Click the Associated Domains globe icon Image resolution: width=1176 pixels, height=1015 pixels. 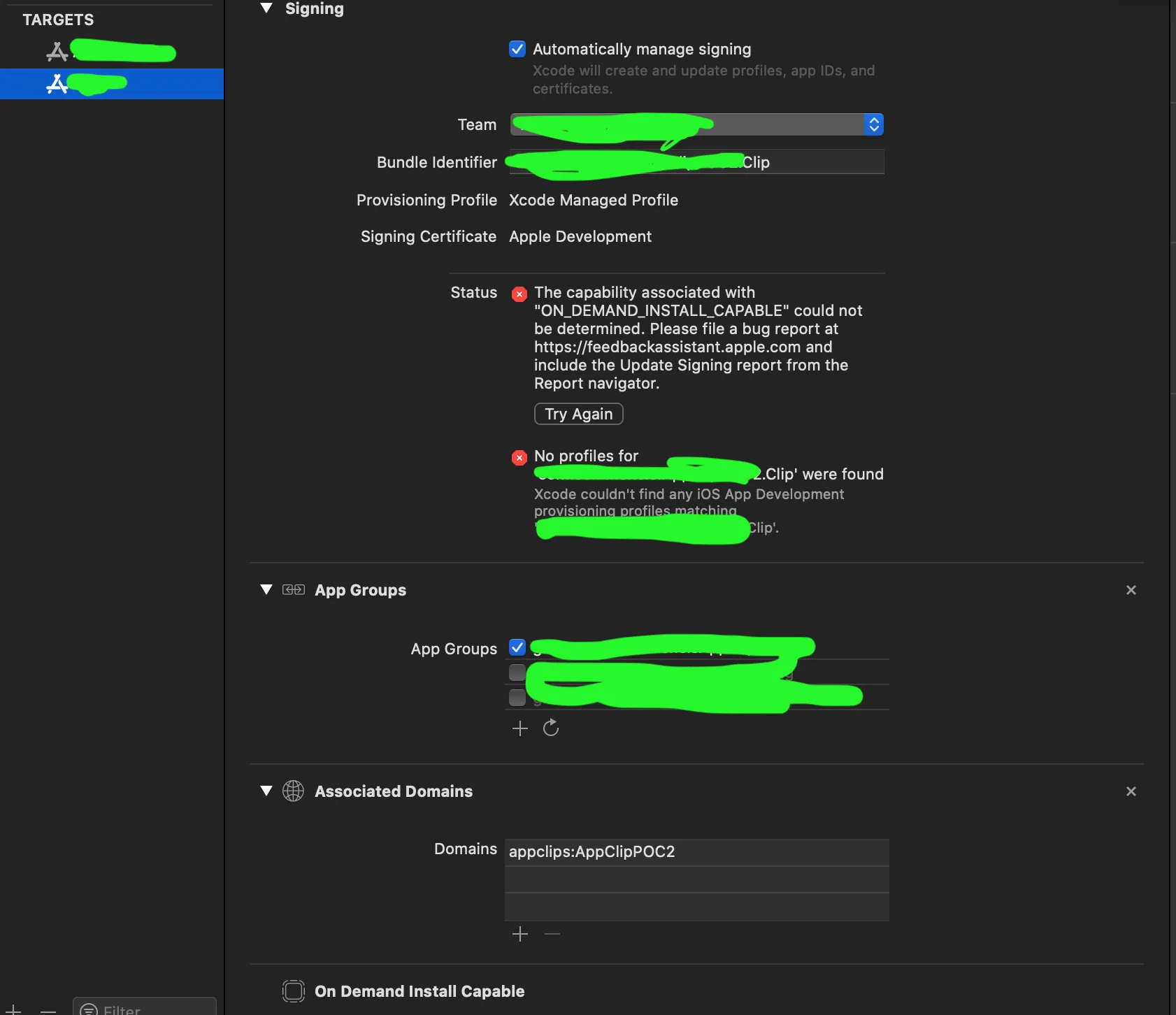tap(293, 791)
